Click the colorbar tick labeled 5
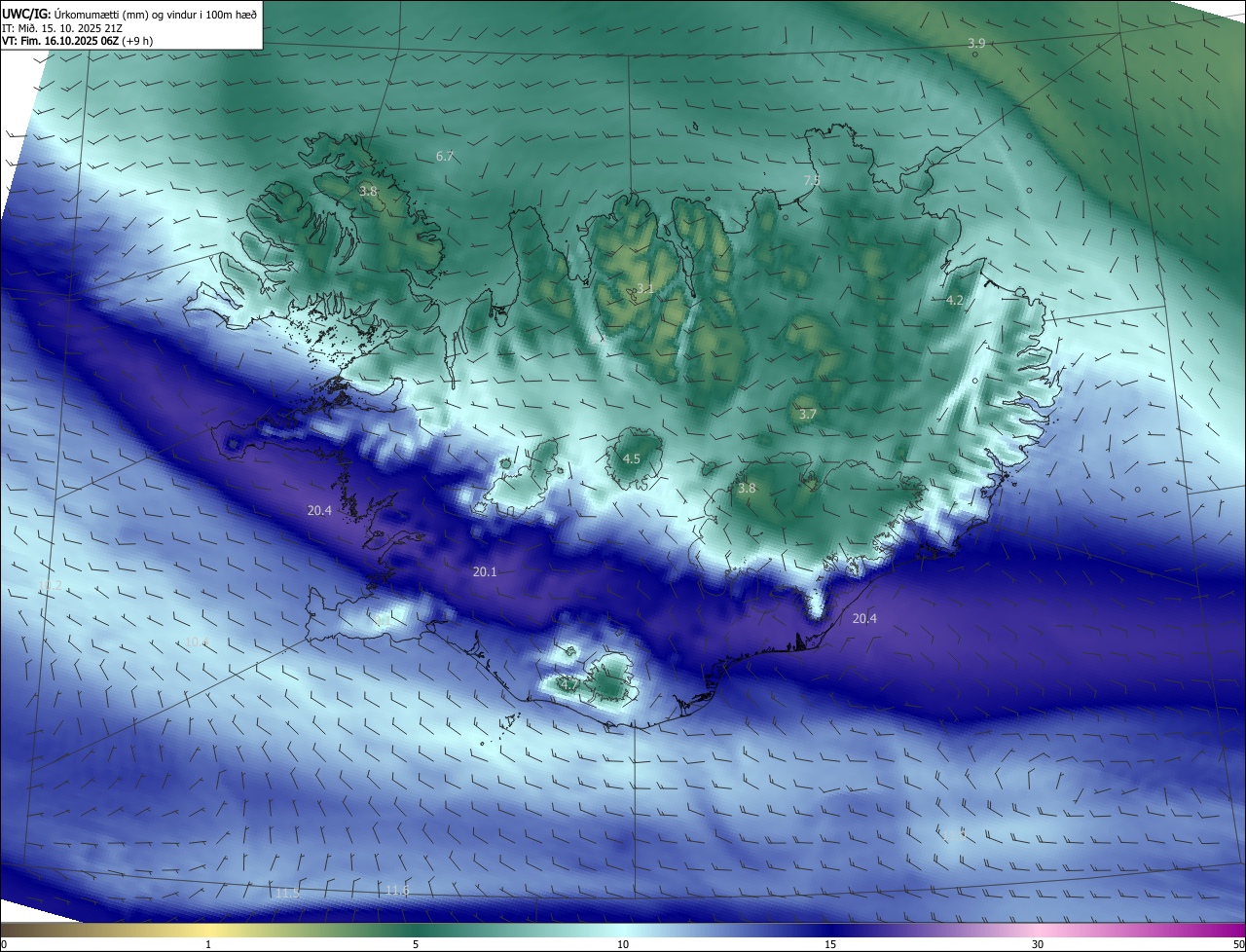Screen dimensions: 1246x952 pyautogui.click(x=416, y=944)
